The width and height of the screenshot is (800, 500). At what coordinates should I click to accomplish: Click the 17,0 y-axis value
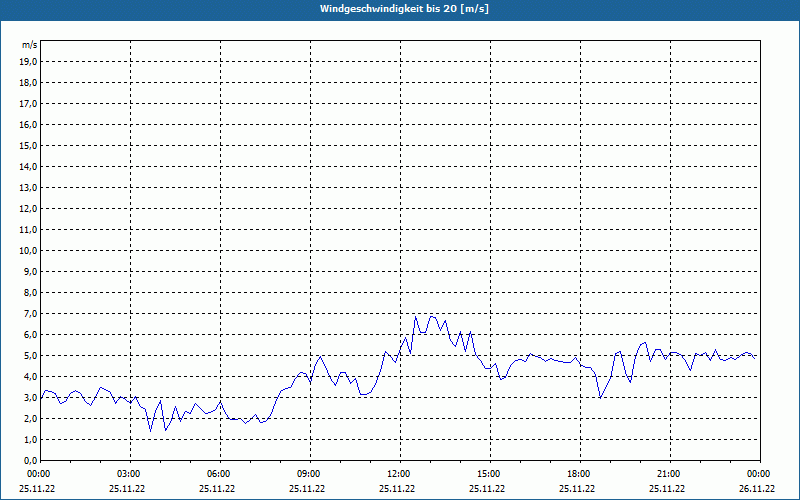click(x=29, y=104)
